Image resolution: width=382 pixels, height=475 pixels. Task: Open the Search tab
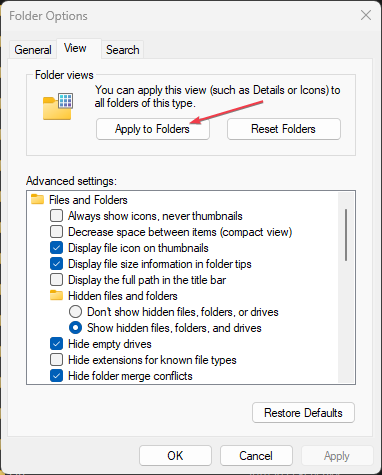[122, 50]
